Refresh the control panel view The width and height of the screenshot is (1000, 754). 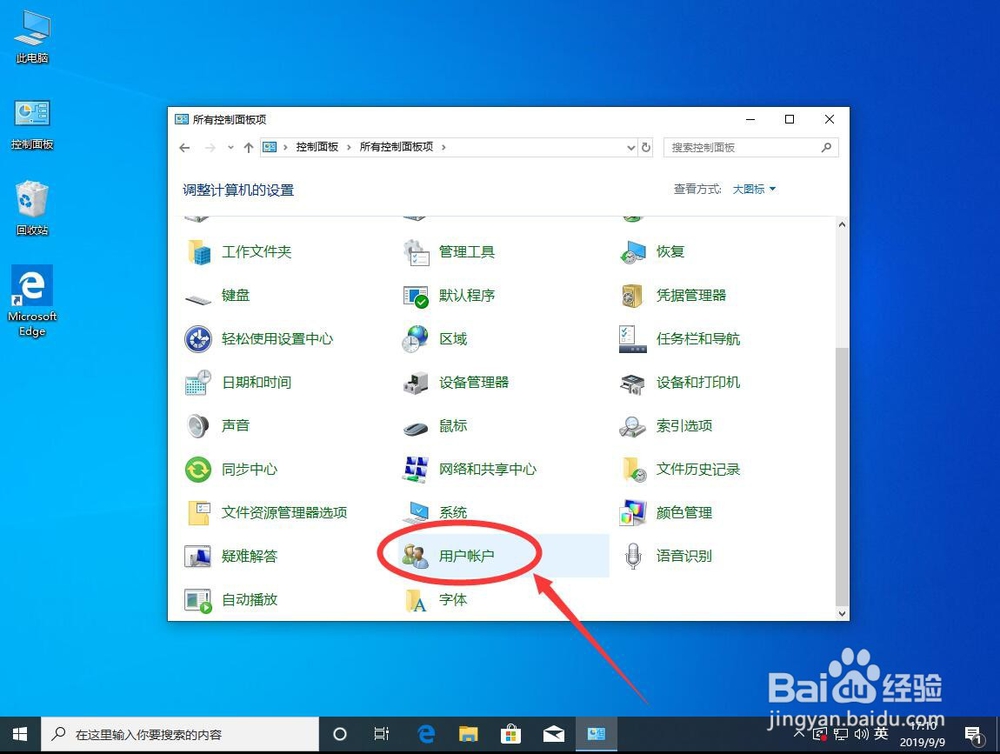(x=646, y=147)
